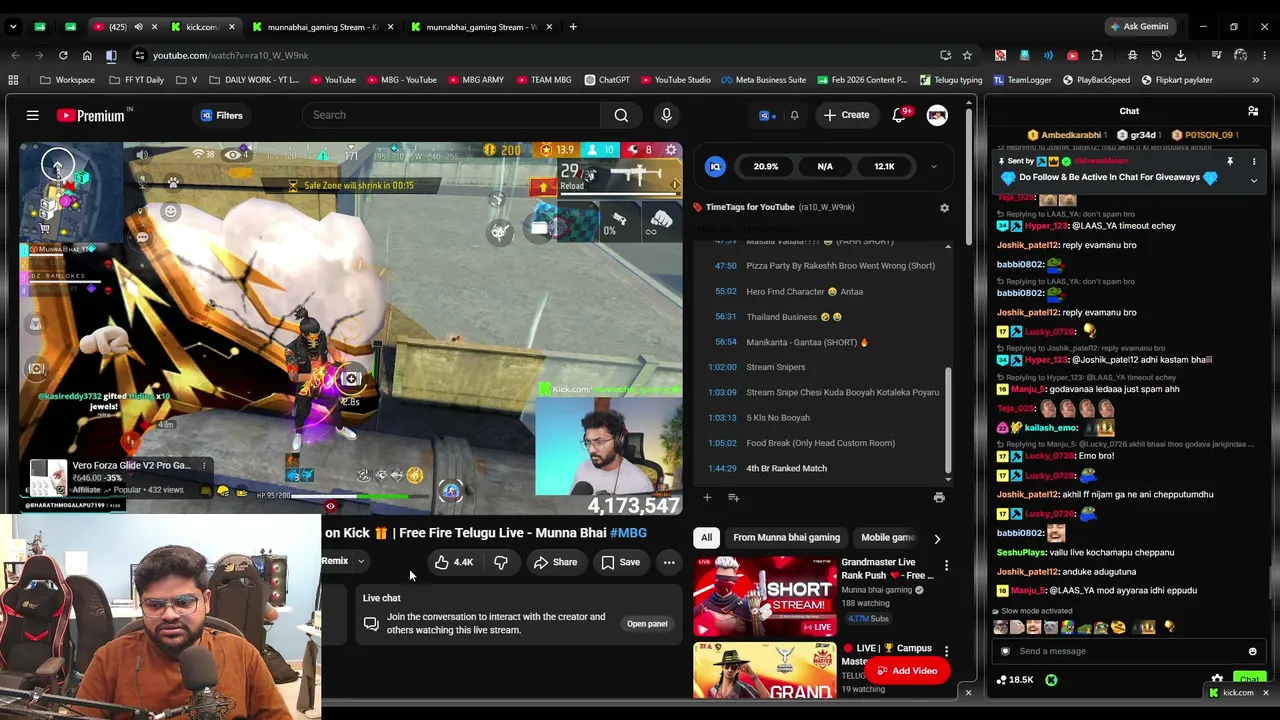Switch to the first munnabhai_gaming Stream tab
The height and width of the screenshot is (720, 1280).
(x=322, y=27)
